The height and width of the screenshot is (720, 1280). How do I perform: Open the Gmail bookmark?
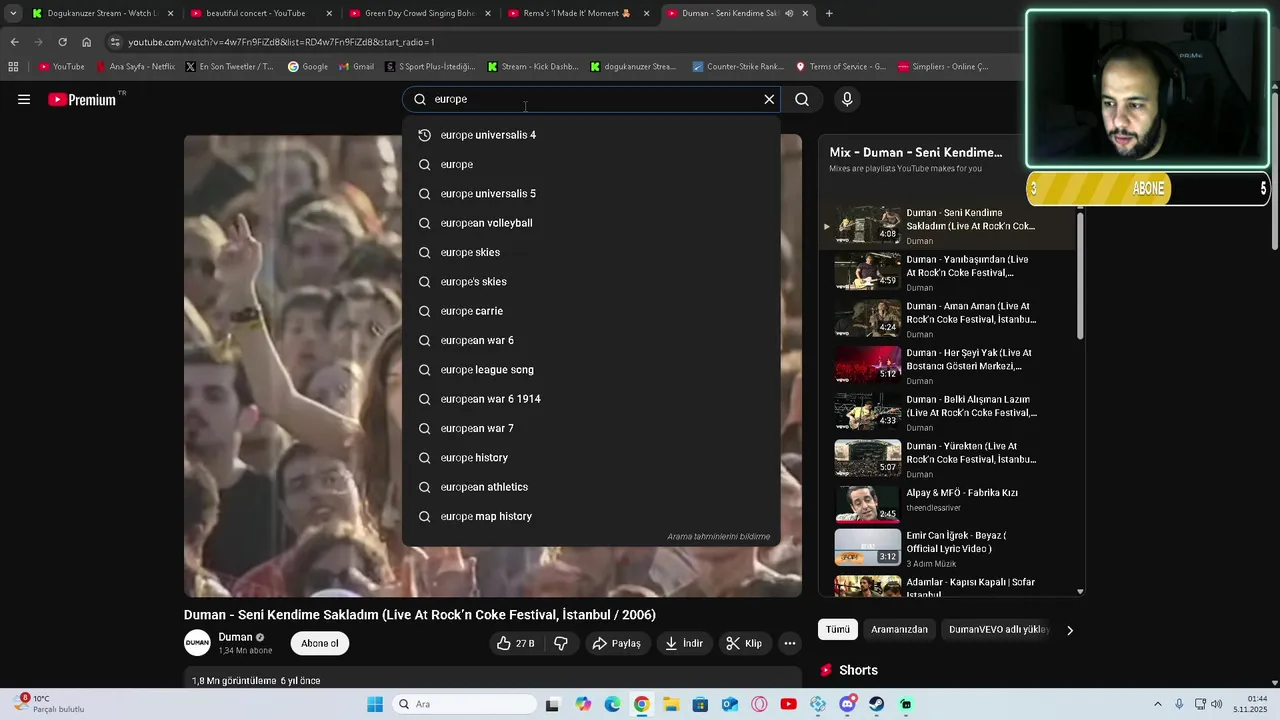coord(356,67)
